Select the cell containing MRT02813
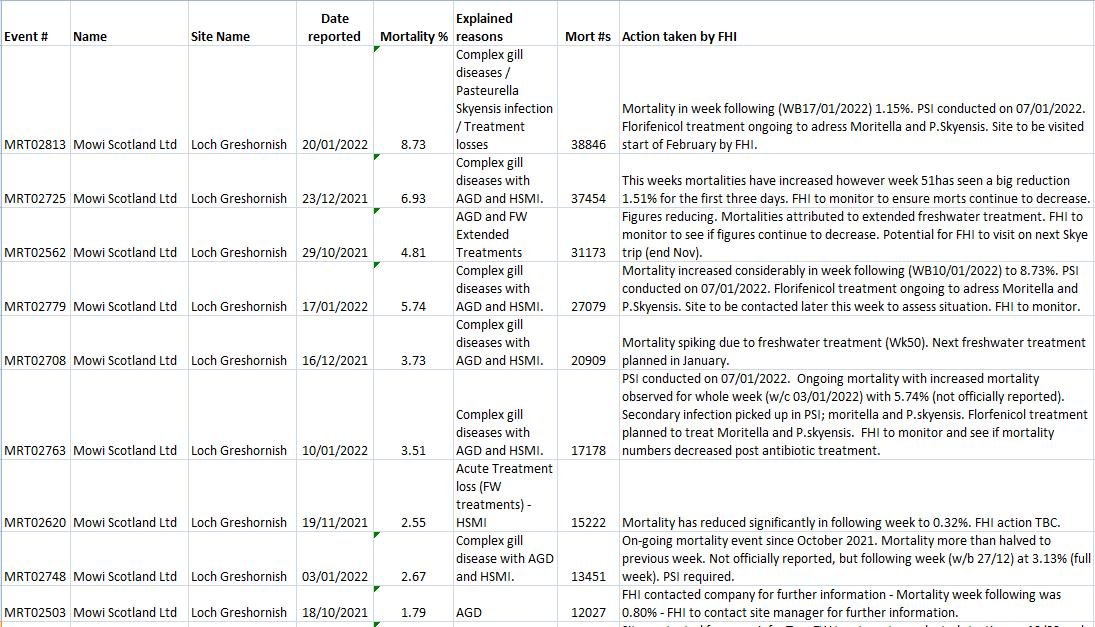 coord(36,144)
